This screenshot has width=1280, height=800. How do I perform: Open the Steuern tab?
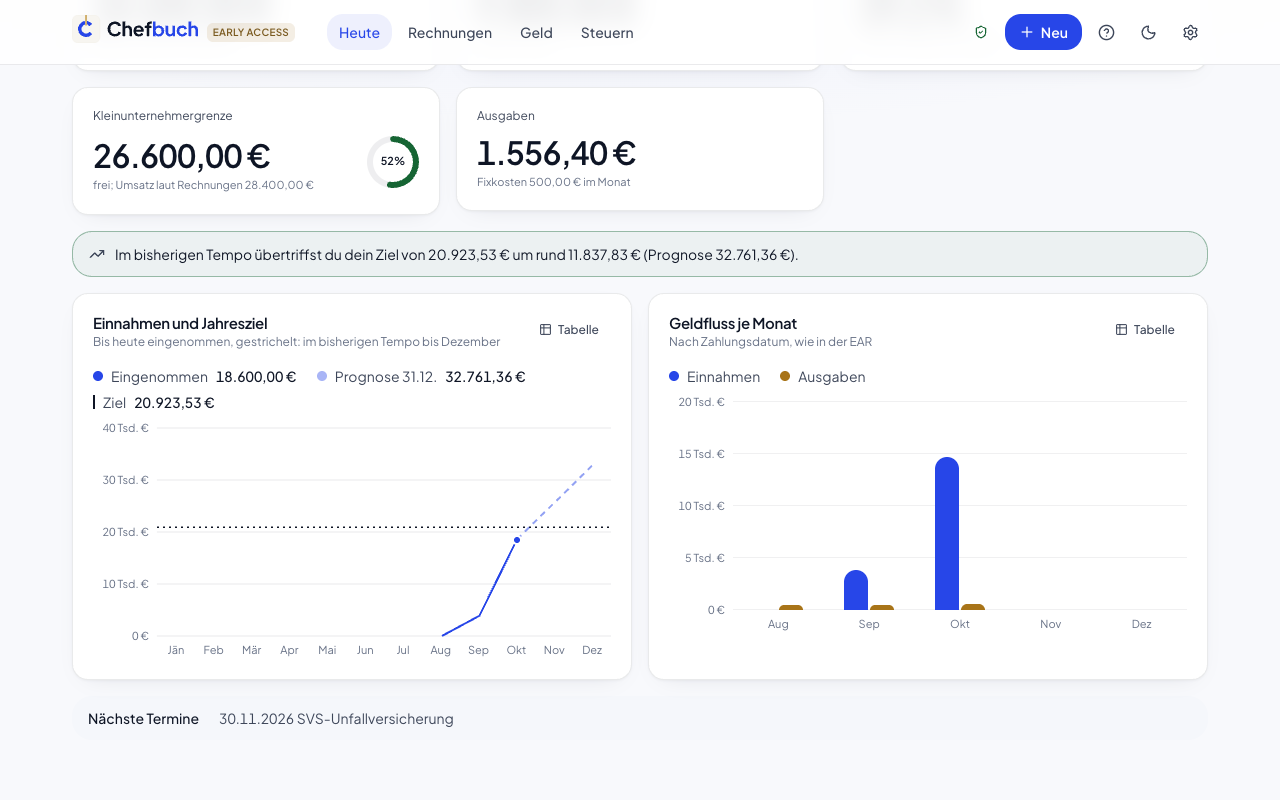tap(607, 32)
